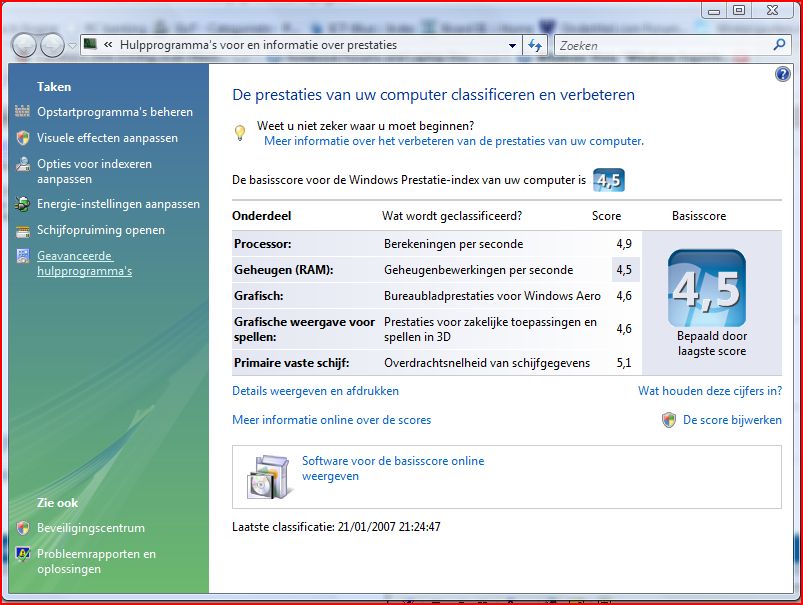Open Probleemrapporten en oplossingen link

point(96,561)
